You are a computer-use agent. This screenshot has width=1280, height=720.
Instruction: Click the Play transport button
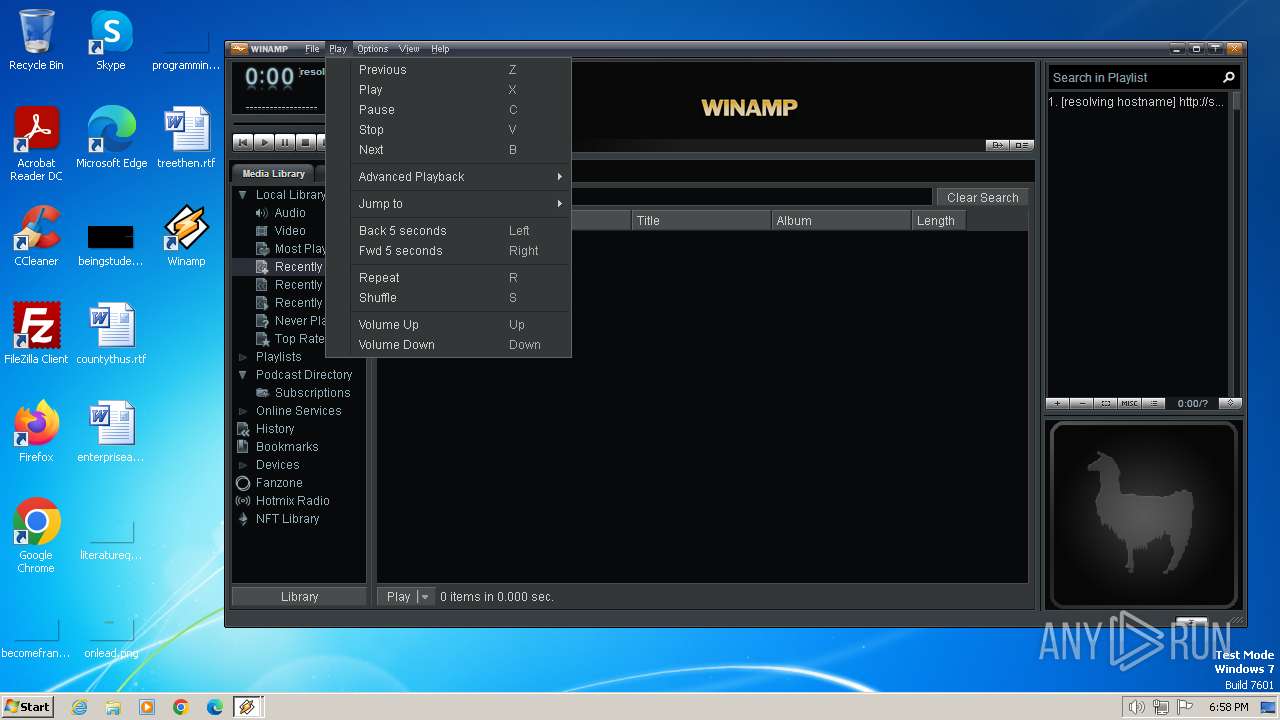pos(263,143)
